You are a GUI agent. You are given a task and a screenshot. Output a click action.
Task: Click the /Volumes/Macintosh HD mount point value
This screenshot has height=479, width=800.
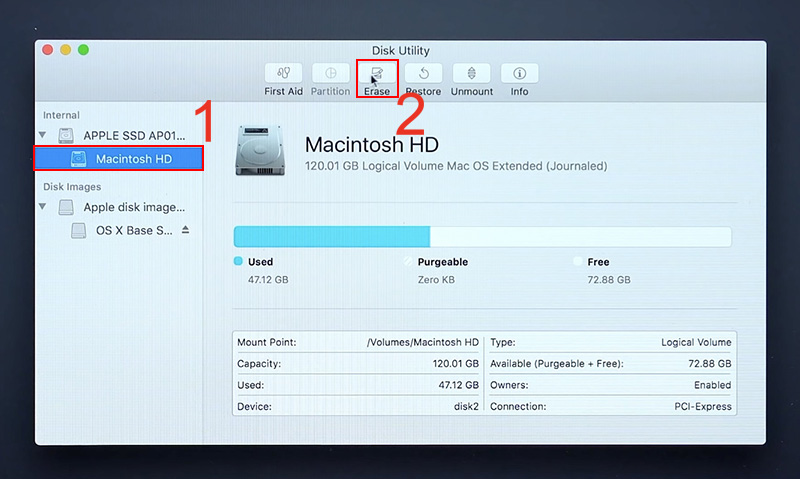tap(423, 342)
